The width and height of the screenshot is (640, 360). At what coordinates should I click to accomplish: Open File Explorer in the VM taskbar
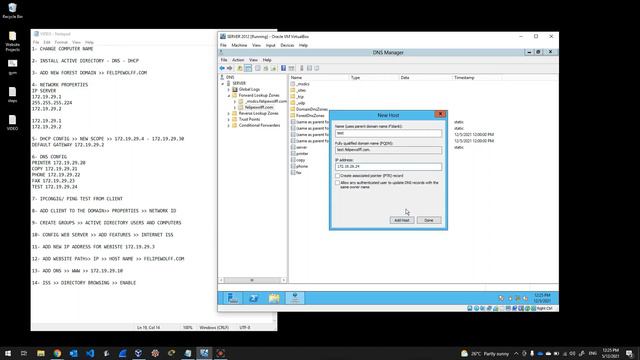[x=274, y=298]
